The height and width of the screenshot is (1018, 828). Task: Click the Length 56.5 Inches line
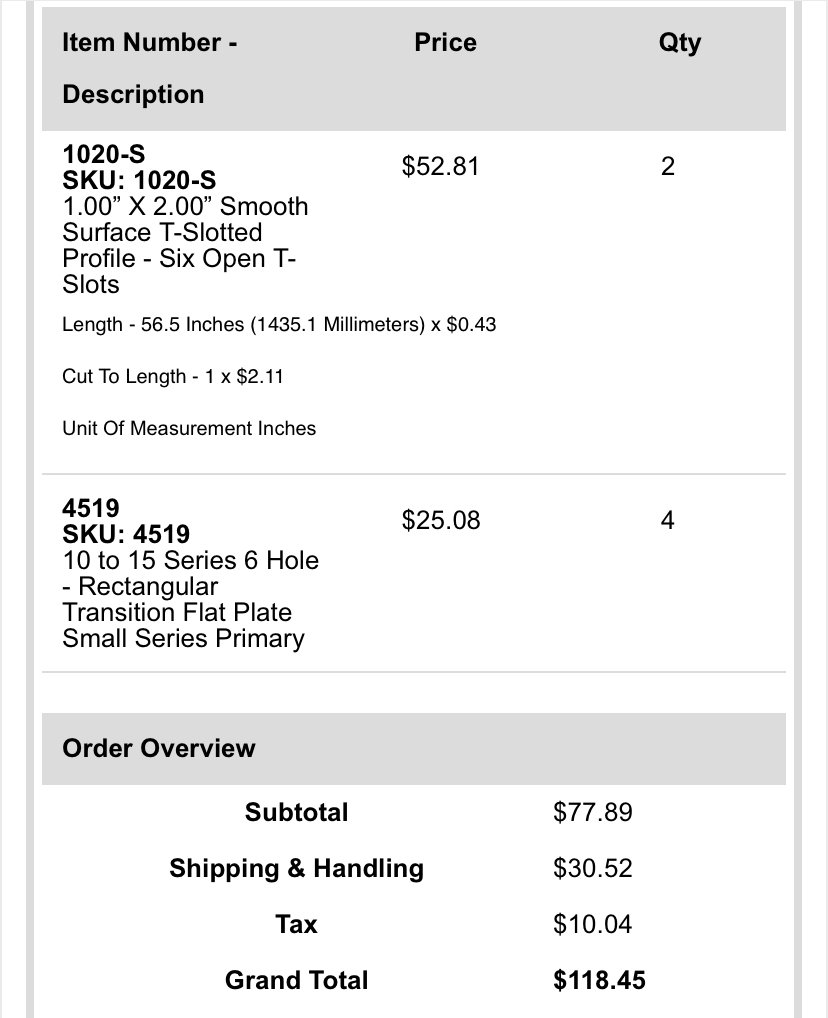click(279, 324)
